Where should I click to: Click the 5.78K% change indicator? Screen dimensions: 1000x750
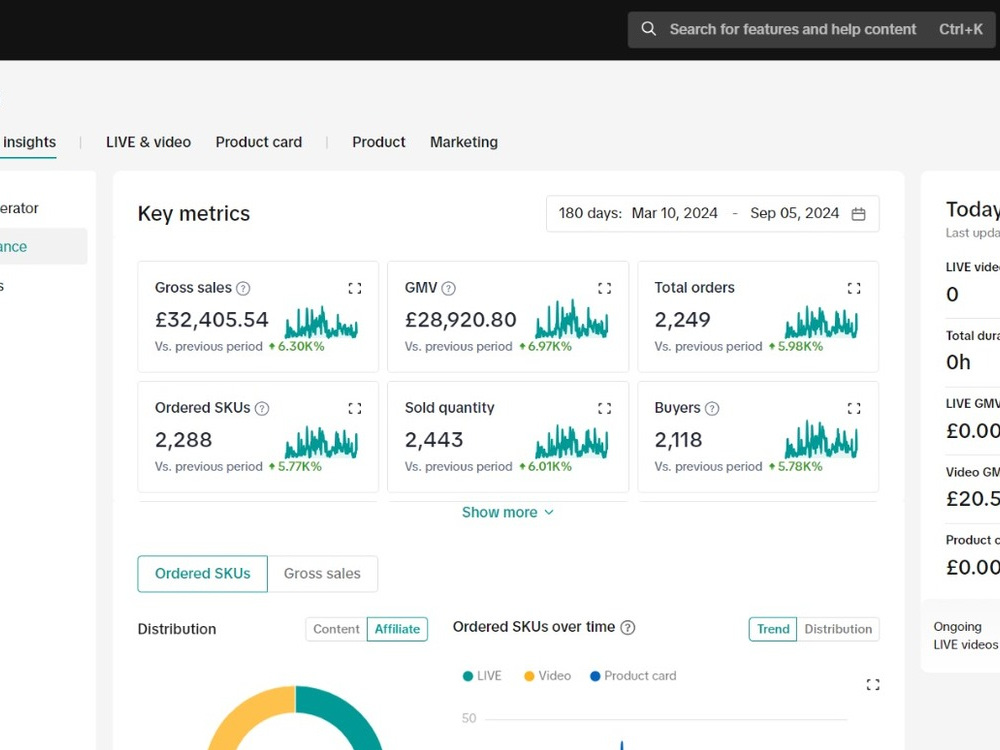[x=795, y=466]
